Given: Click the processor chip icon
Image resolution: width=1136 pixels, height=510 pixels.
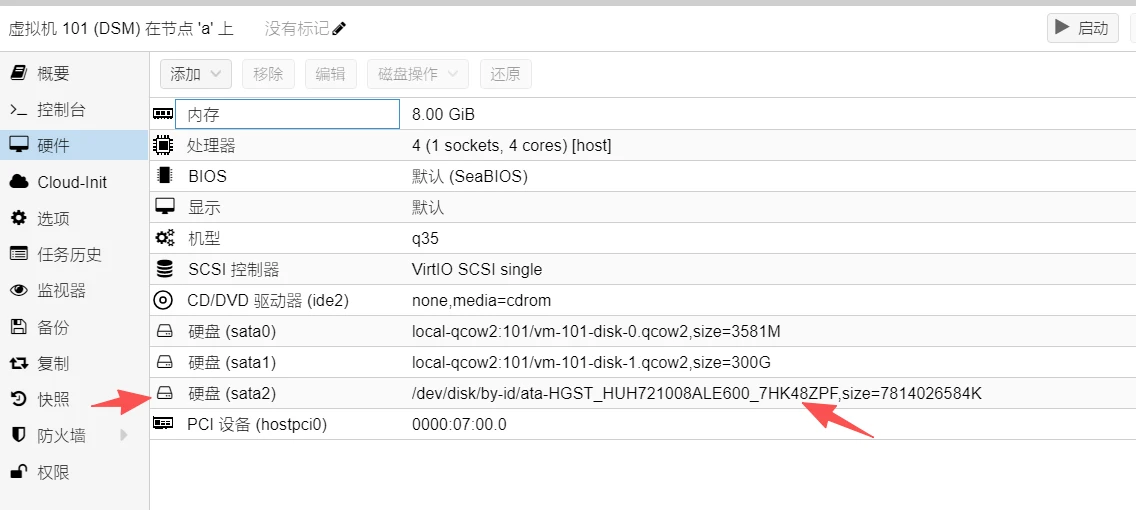Looking at the screenshot, I should click(163, 145).
